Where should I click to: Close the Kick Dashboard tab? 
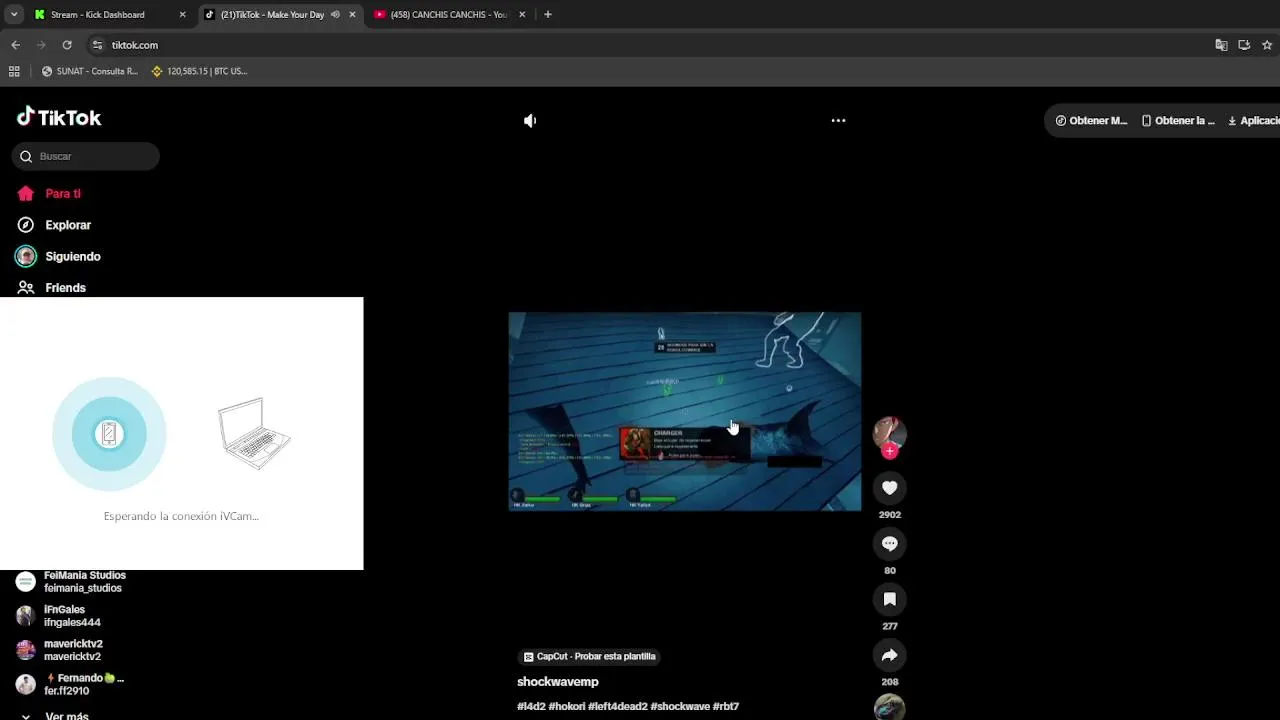coord(182,15)
